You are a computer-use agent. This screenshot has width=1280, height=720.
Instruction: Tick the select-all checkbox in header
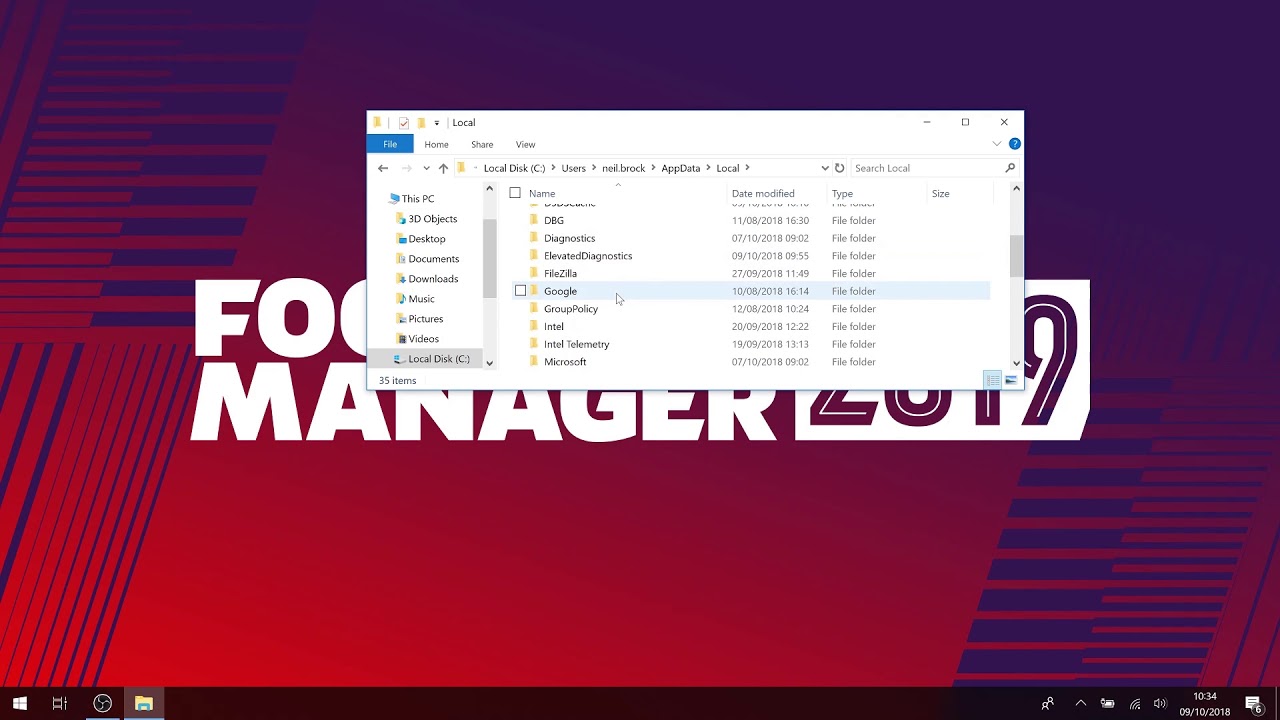[515, 193]
